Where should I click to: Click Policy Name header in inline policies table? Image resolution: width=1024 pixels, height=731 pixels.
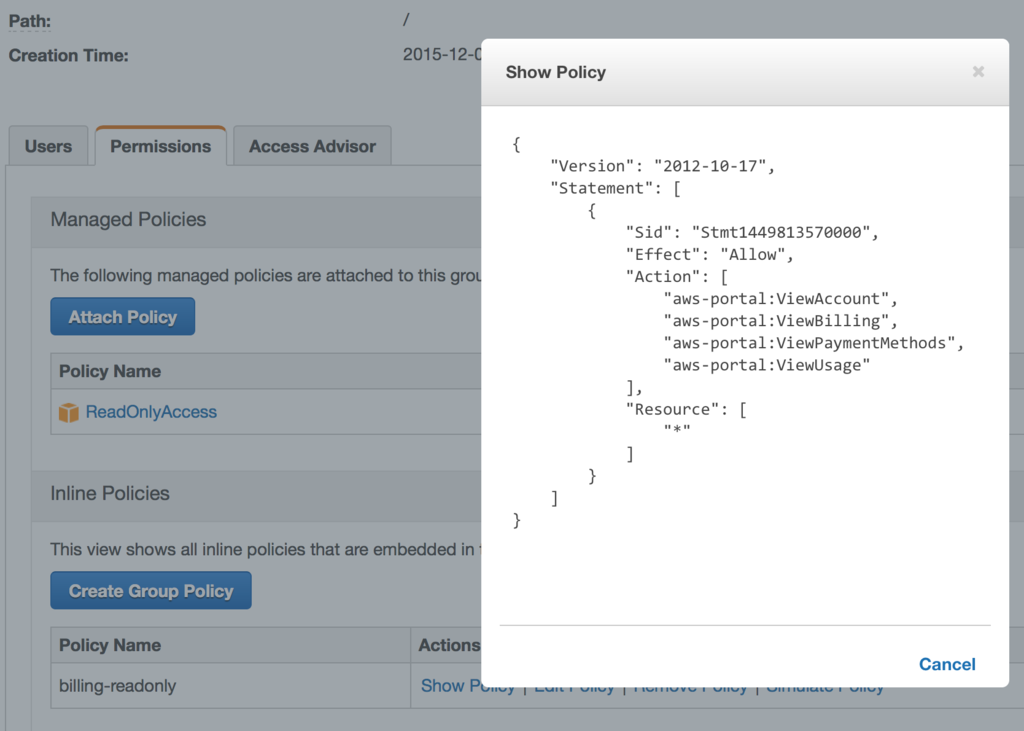110,645
